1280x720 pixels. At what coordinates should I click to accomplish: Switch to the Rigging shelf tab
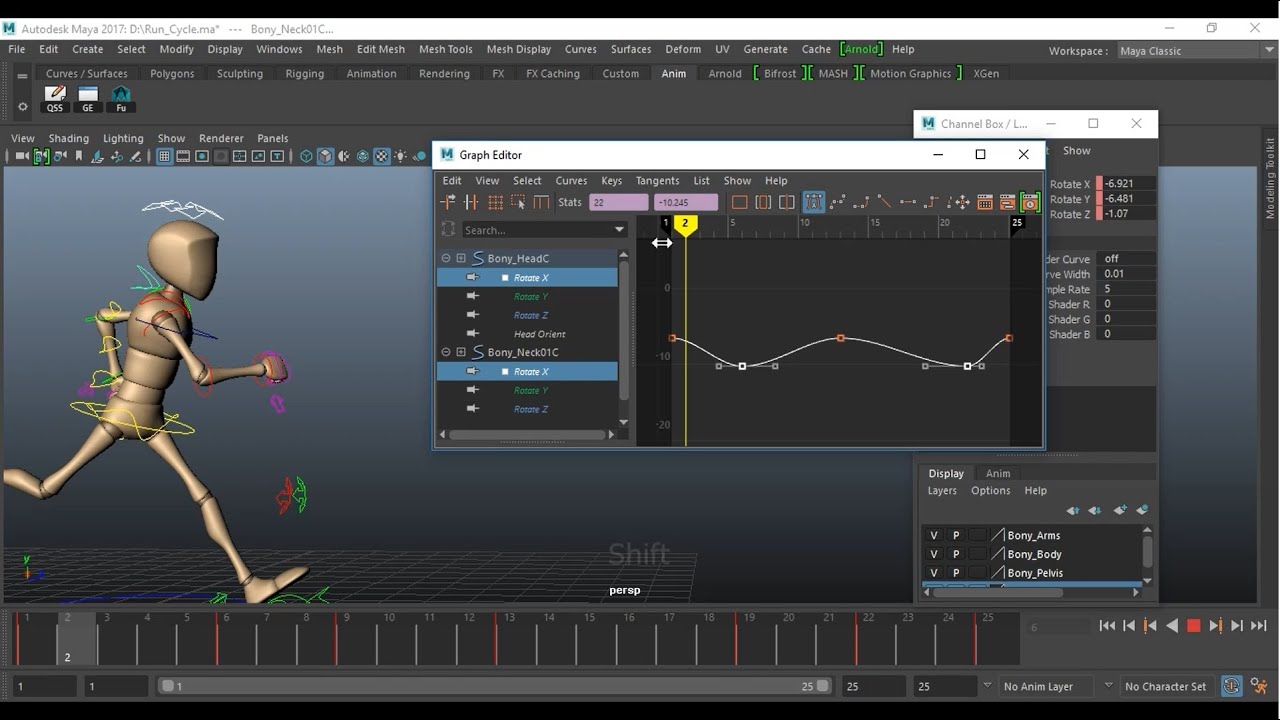[x=305, y=74]
